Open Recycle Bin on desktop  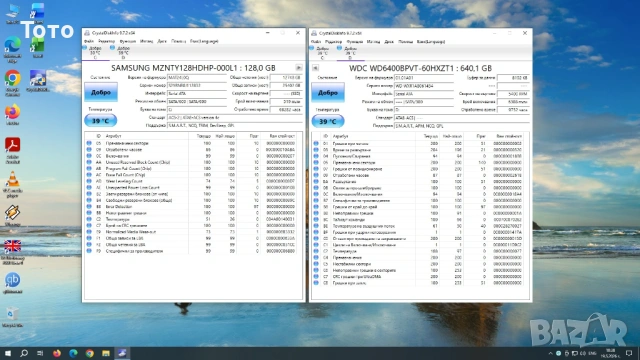click(13, 317)
